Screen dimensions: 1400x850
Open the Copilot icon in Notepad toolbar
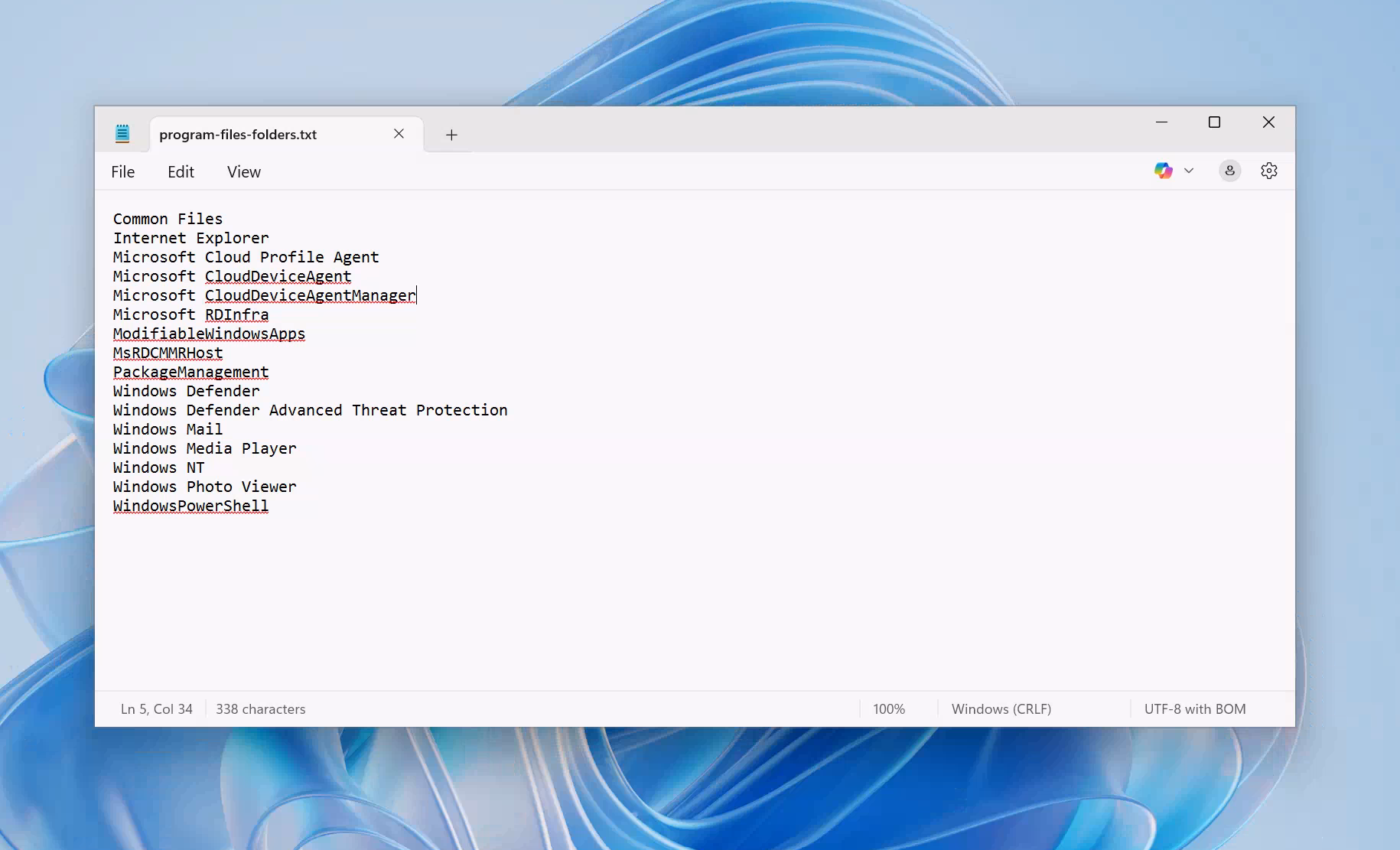1163,171
